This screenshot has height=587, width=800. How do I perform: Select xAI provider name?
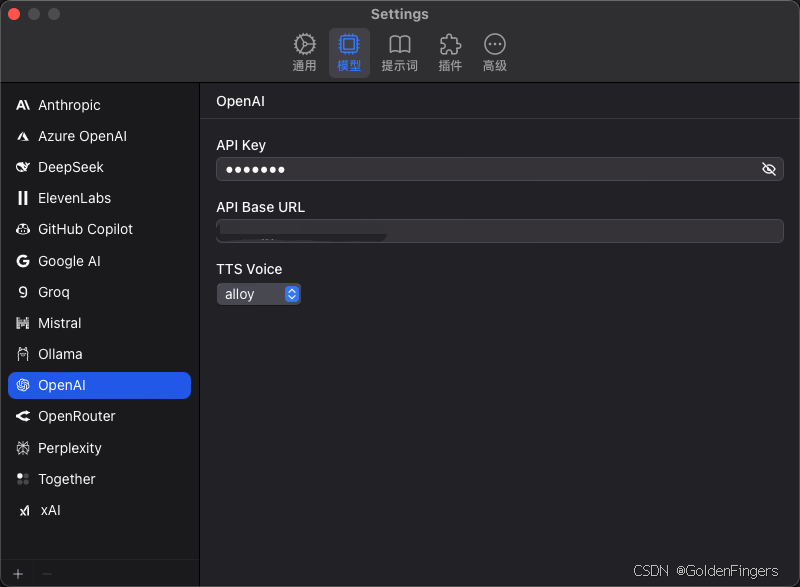coord(51,511)
